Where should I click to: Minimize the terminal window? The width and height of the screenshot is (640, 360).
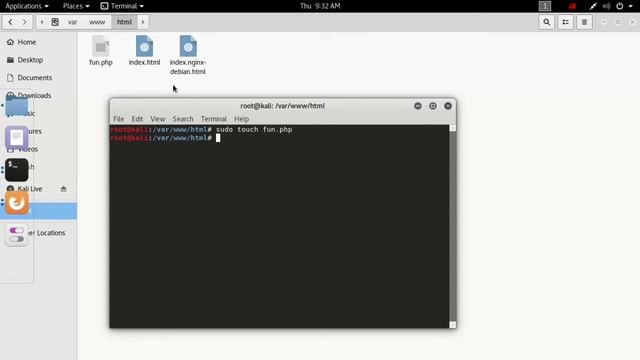click(x=418, y=106)
